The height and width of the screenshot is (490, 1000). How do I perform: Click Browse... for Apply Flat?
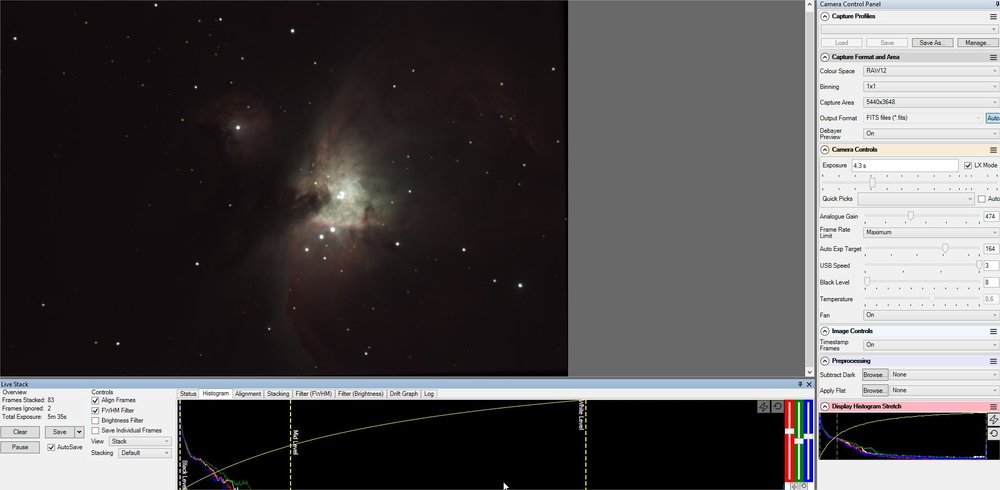click(x=875, y=390)
